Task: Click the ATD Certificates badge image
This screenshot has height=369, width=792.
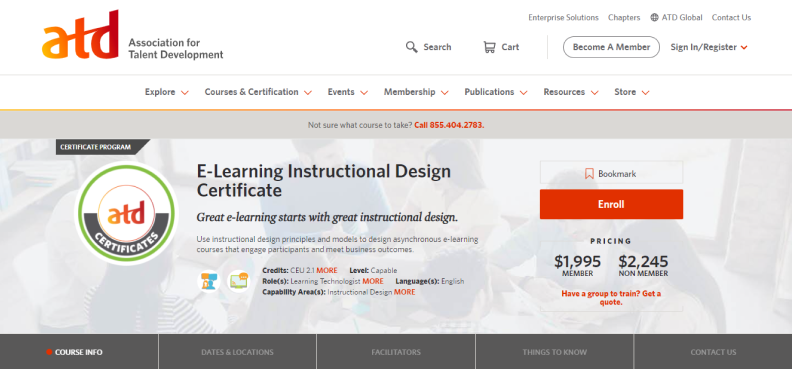Action: [x=126, y=213]
